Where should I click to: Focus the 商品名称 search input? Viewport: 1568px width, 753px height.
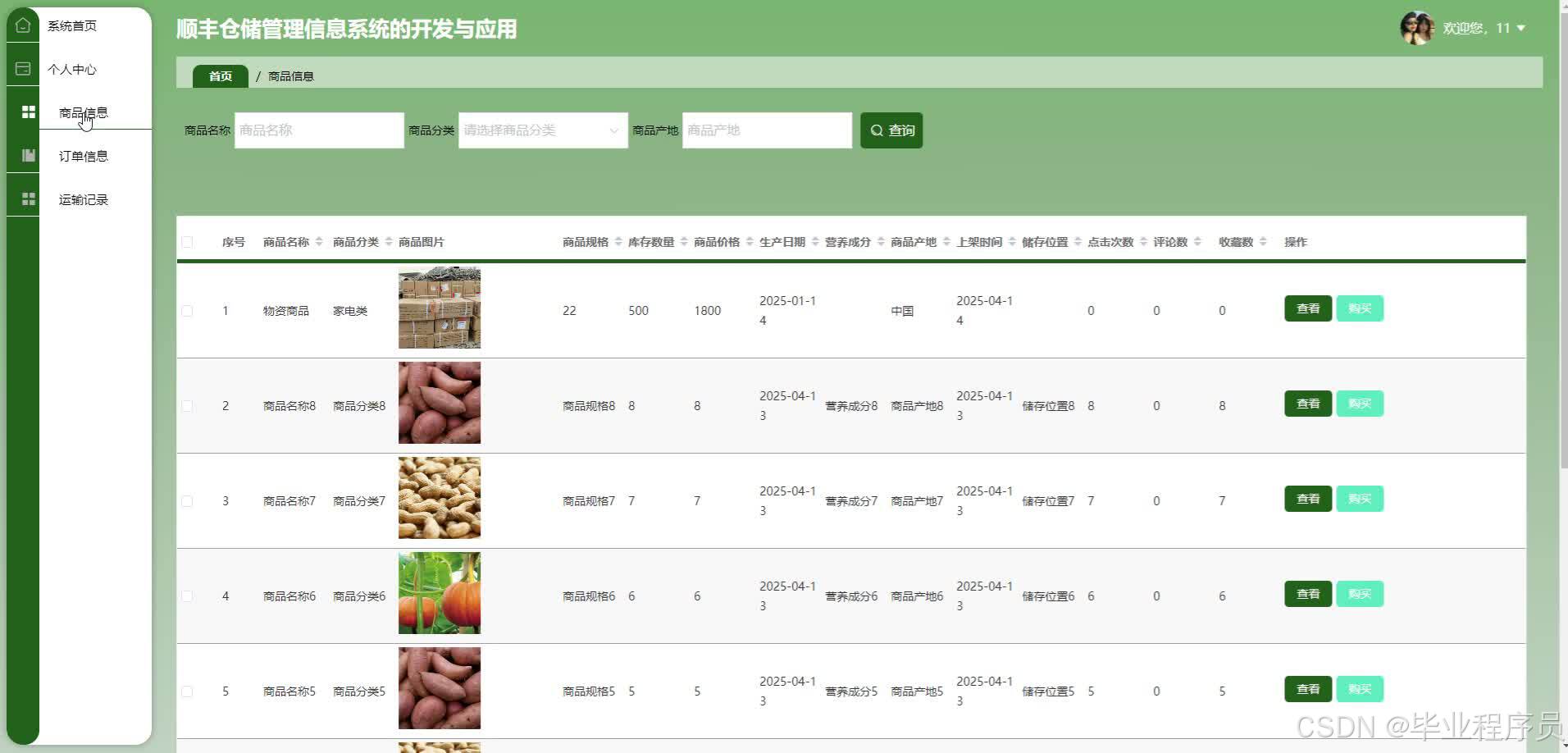[x=319, y=130]
